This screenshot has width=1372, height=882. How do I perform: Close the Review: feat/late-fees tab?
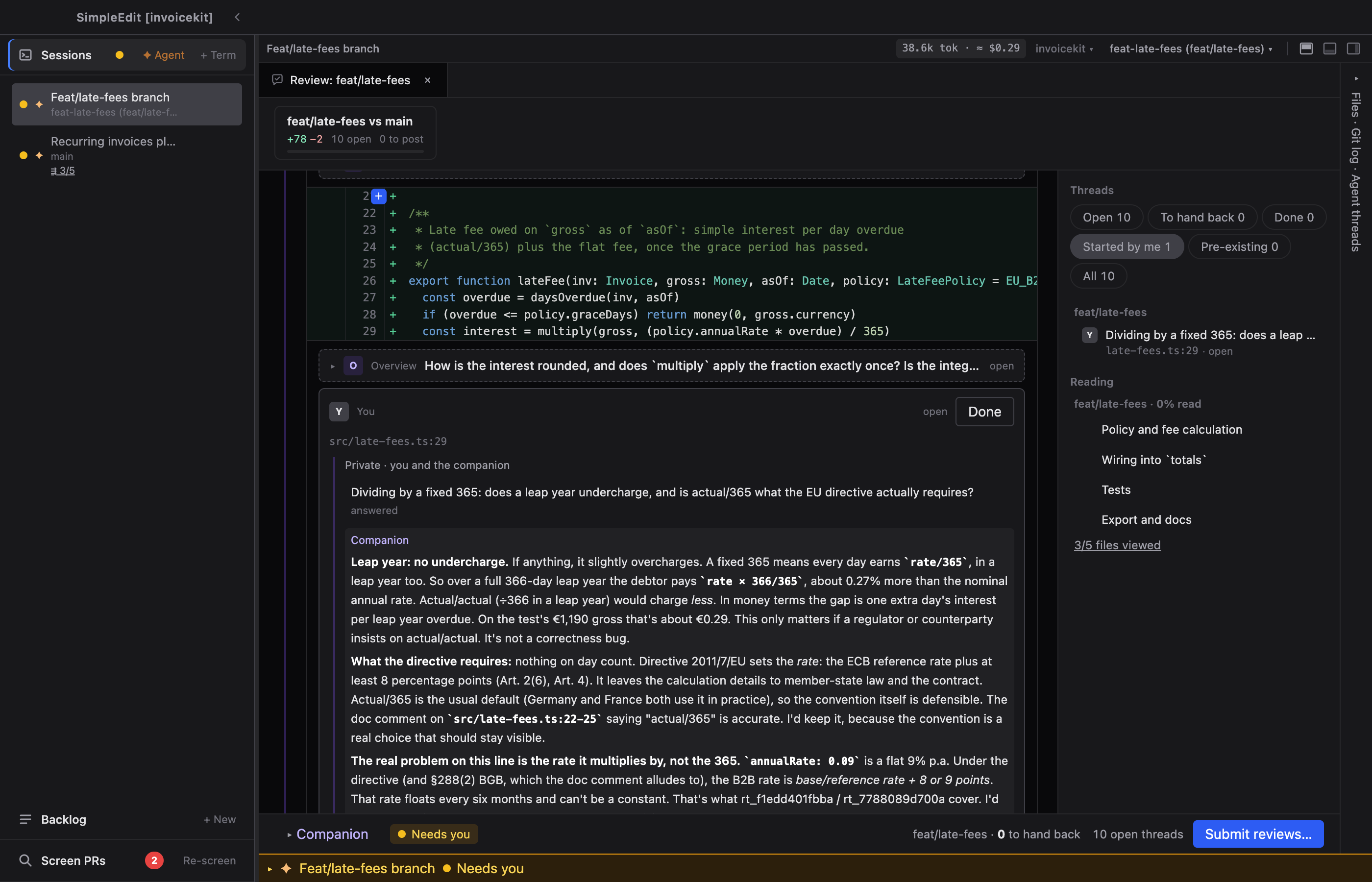point(427,80)
